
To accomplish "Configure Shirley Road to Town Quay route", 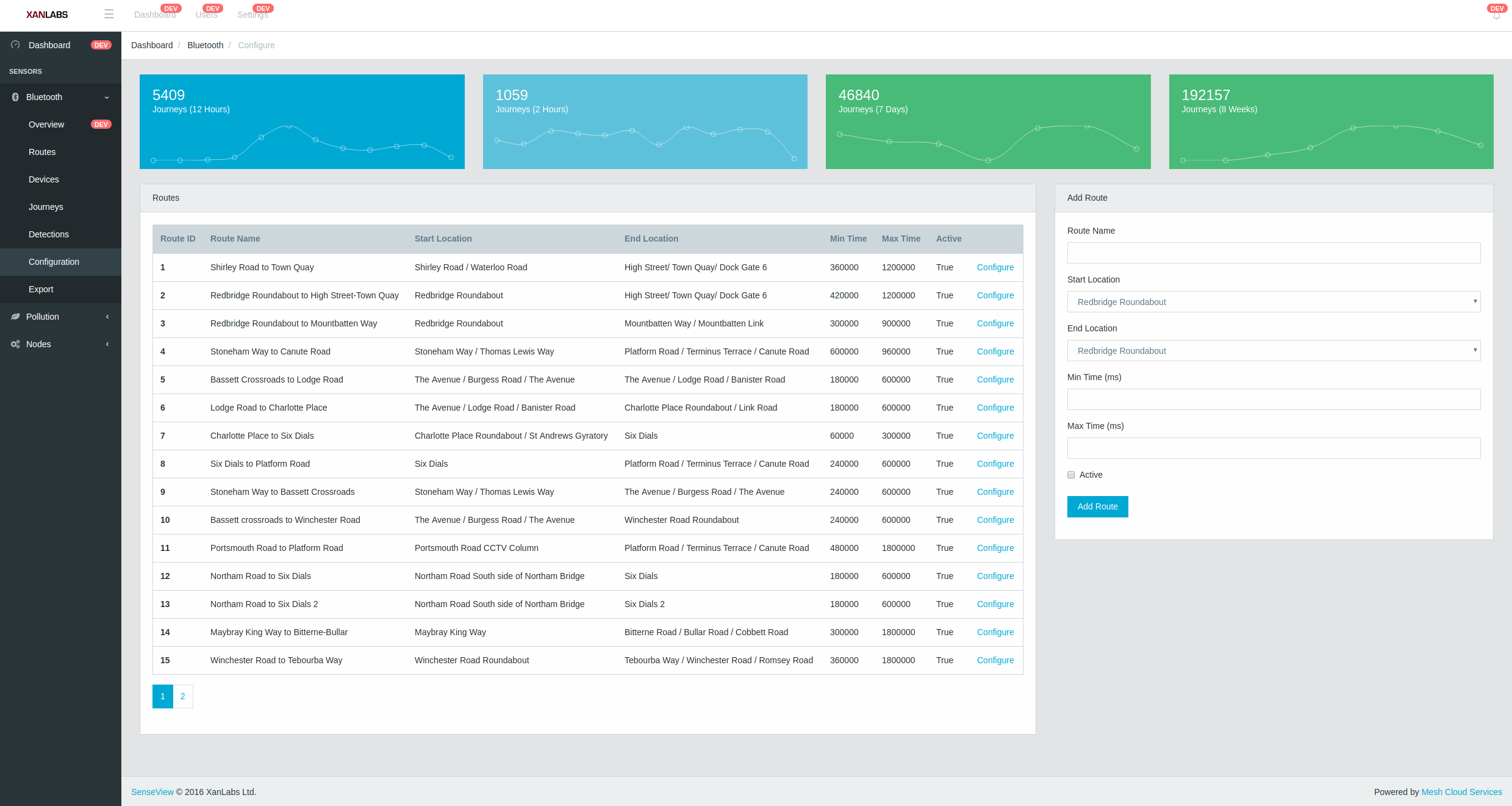I will [995, 267].
